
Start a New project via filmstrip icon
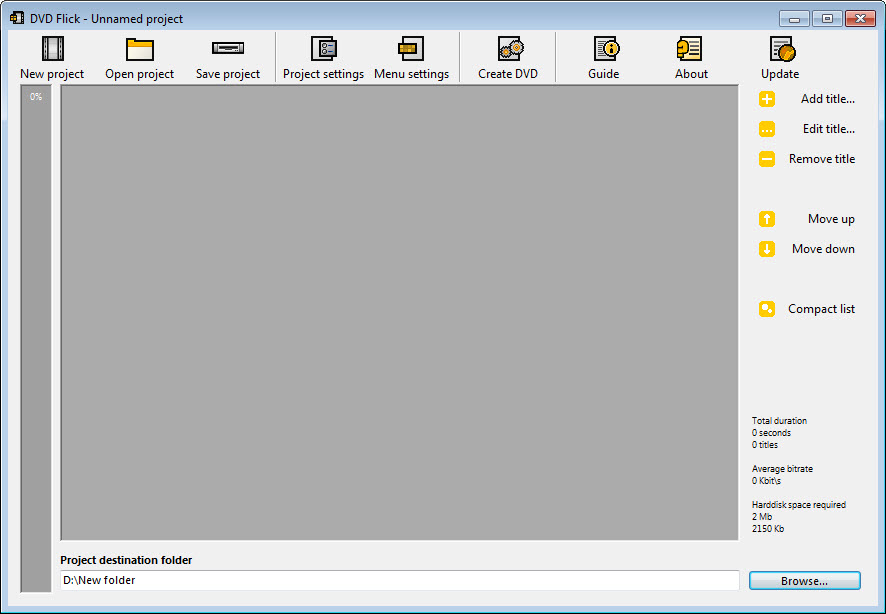pyautogui.click(x=53, y=49)
